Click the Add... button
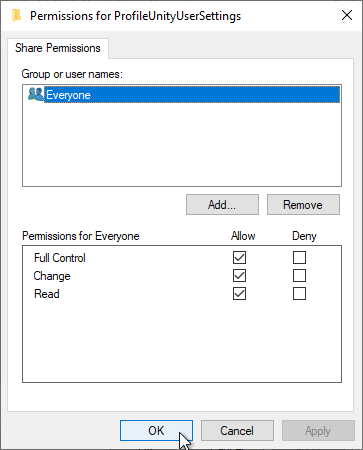This screenshot has height=450, width=363. pyautogui.click(x=222, y=205)
